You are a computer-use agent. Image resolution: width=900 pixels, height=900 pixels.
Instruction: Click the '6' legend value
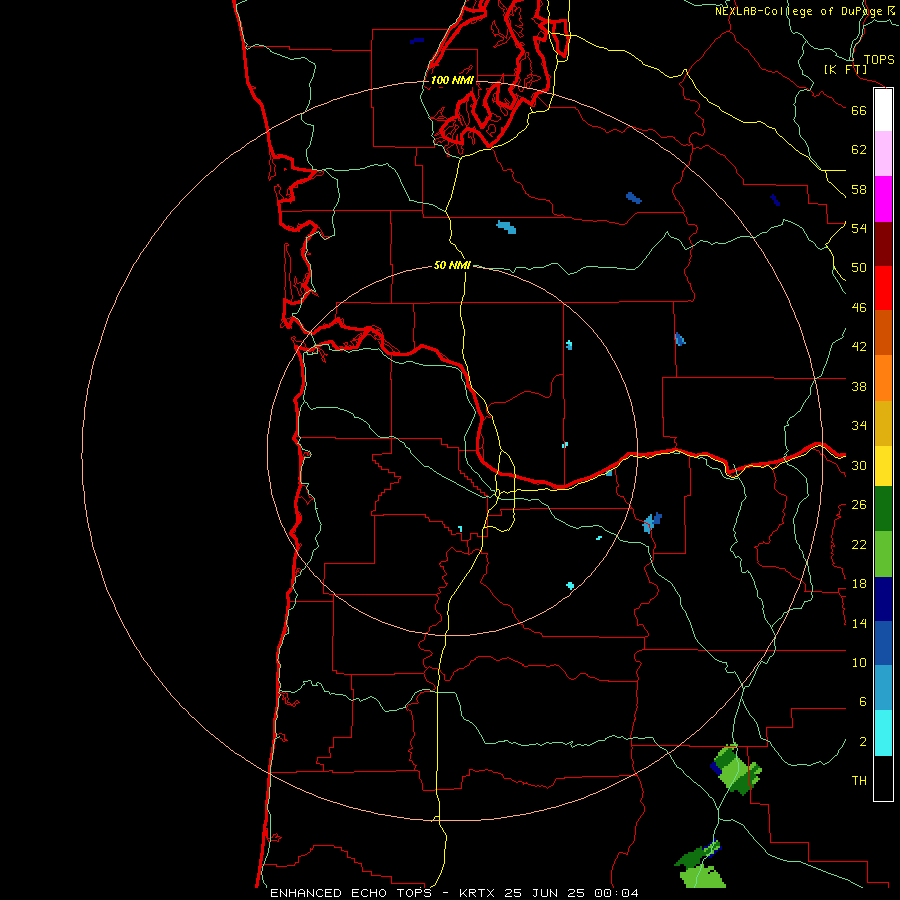pos(862,702)
